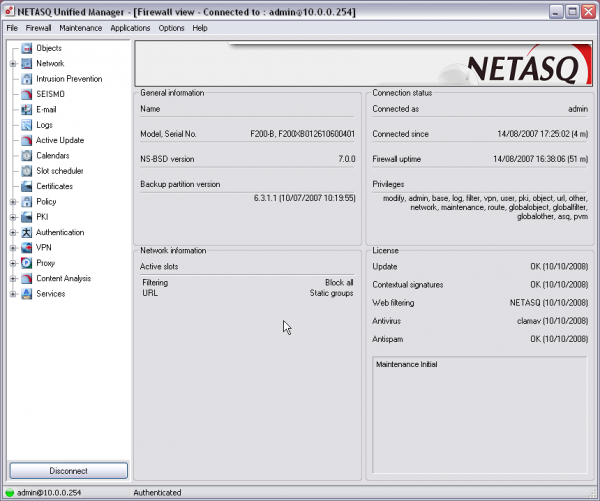Click the Antispam OK license value

(559, 339)
